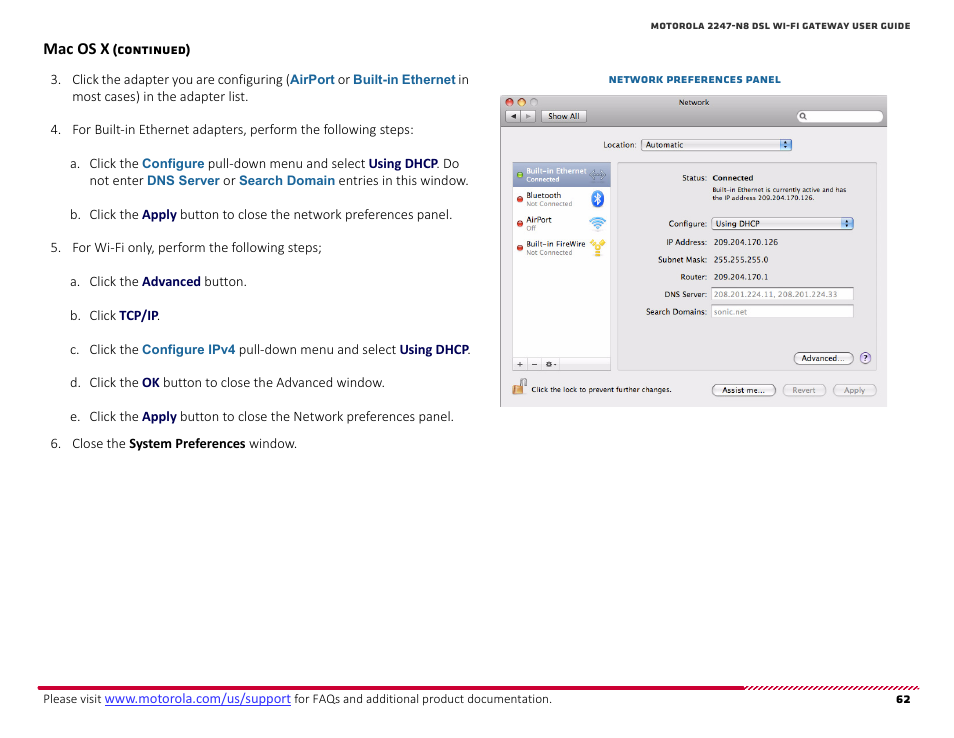954x738 pixels.
Task: Click the Motorola 2247-N8 user guide header
Action: click(x=780, y=26)
